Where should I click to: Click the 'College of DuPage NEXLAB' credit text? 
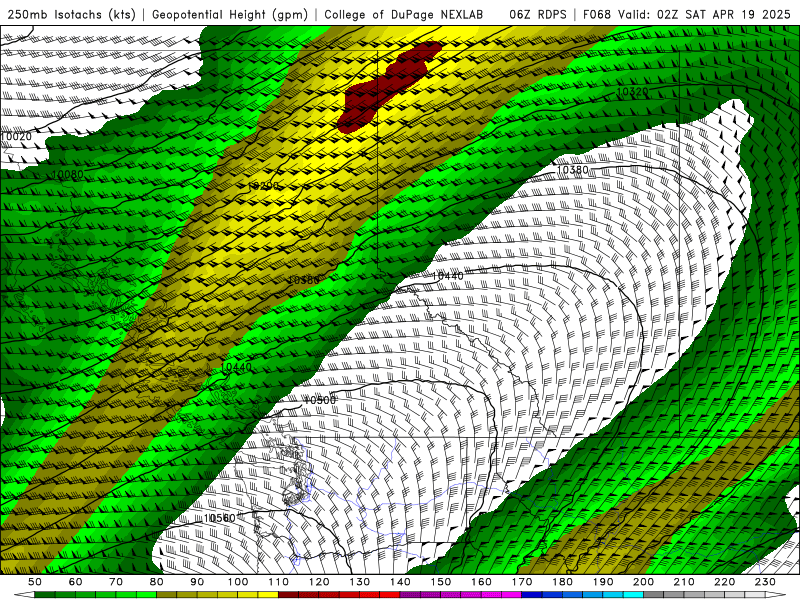pyautogui.click(x=404, y=15)
